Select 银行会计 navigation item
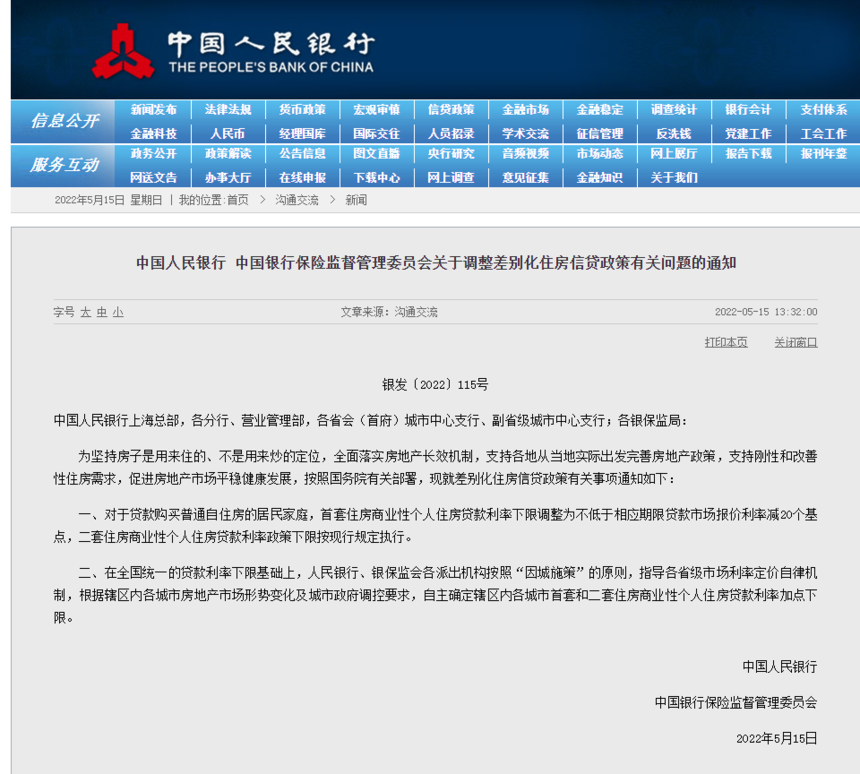The width and height of the screenshot is (860, 774). tap(748, 110)
